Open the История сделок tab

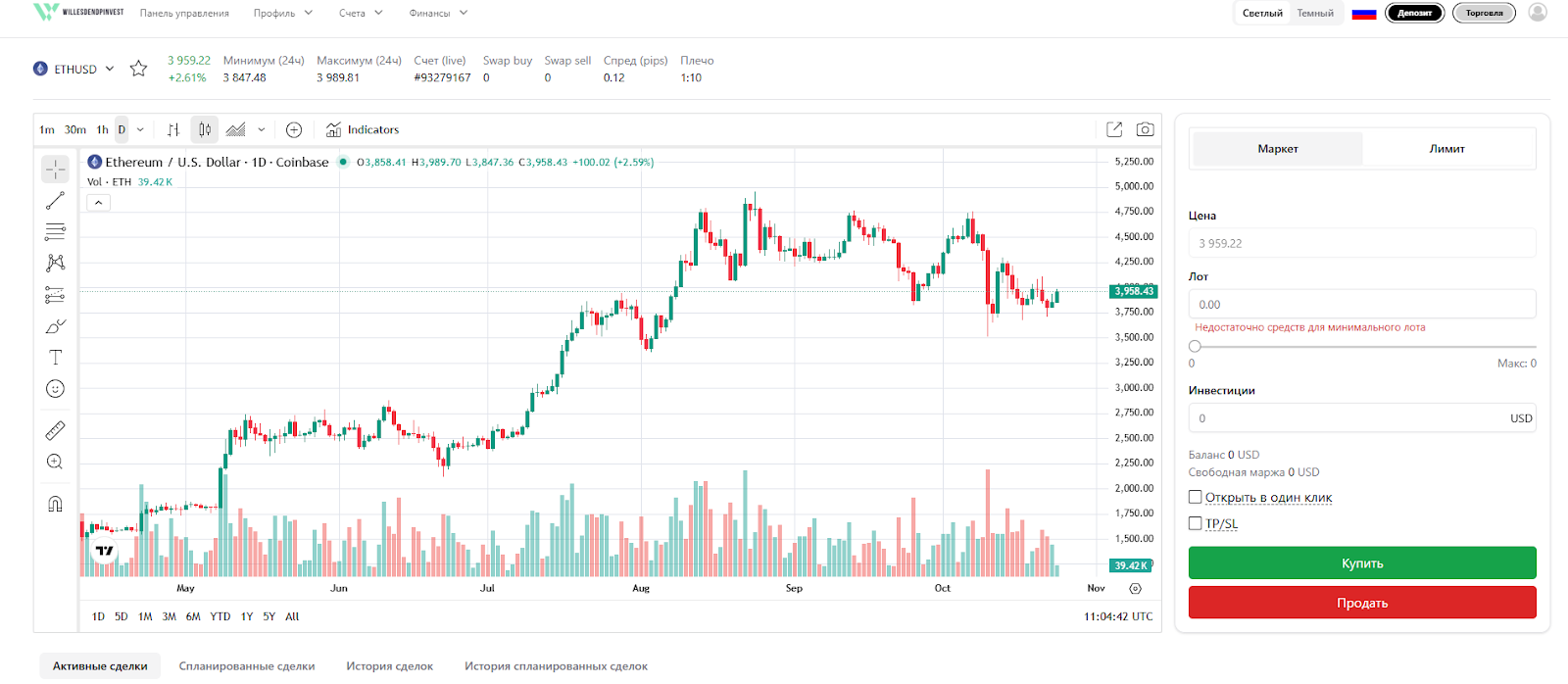[x=389, y=666]
